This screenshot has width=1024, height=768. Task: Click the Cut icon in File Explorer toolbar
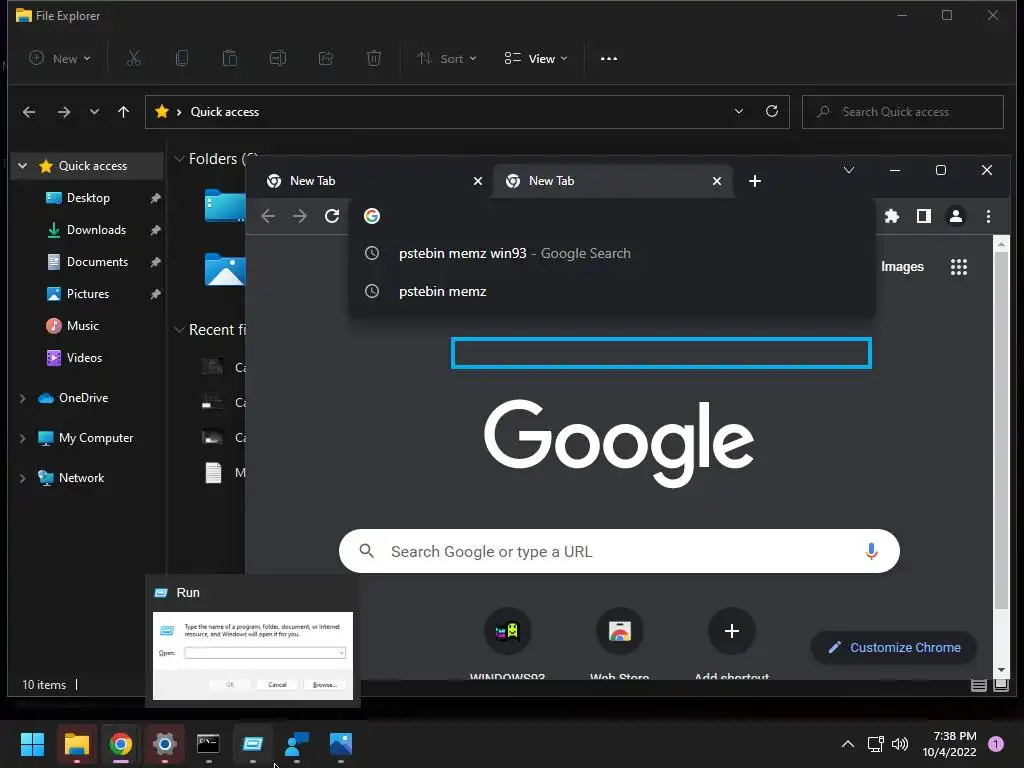133,59
